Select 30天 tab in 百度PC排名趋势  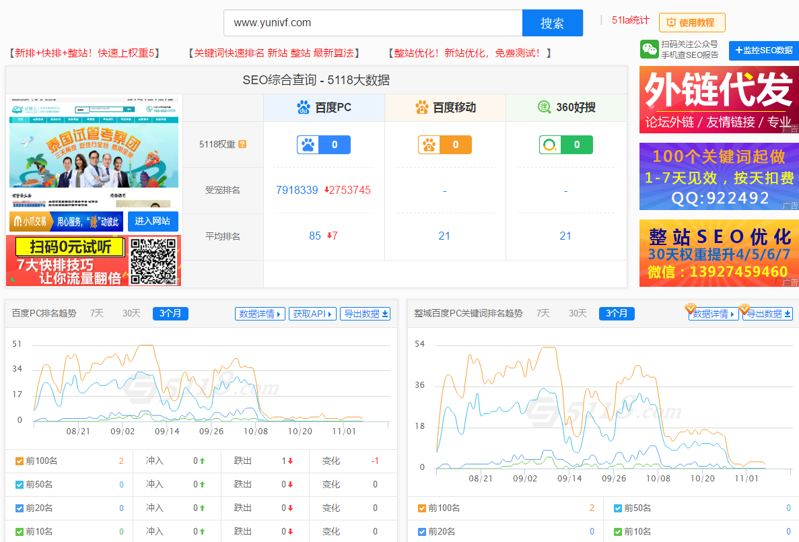click(x=131, y=313)
